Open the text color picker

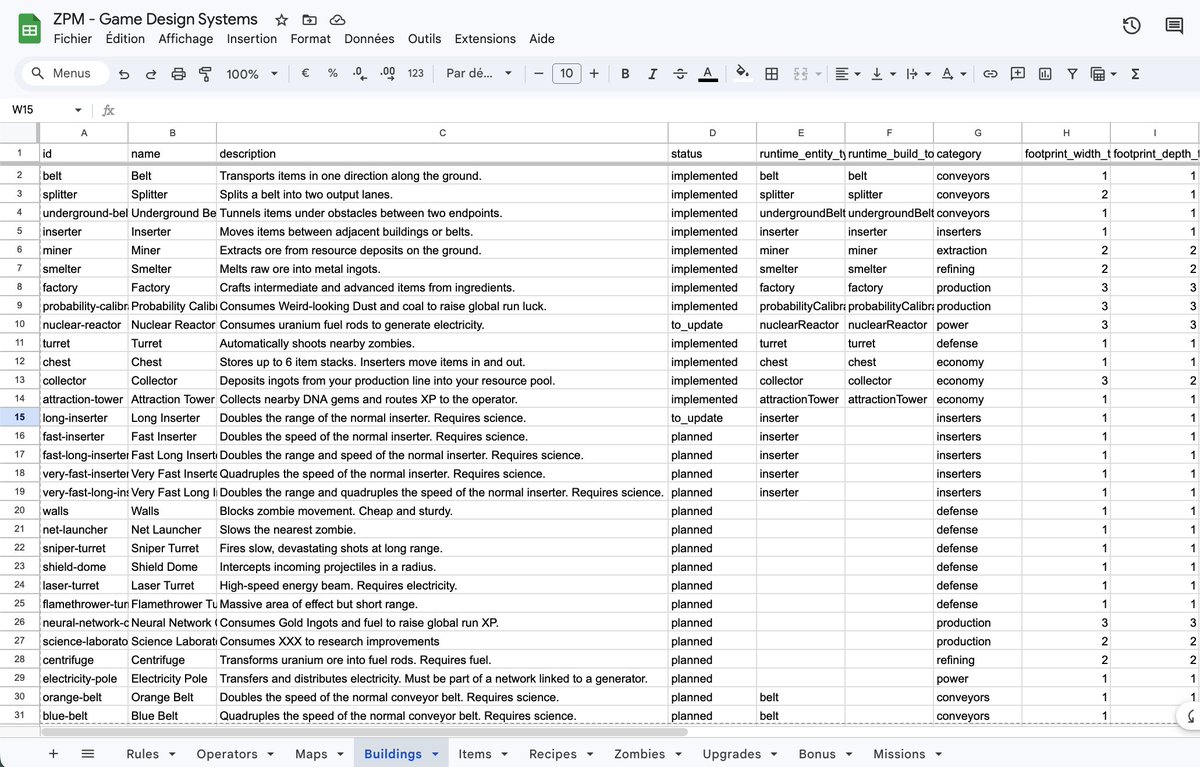click(708, 73)
